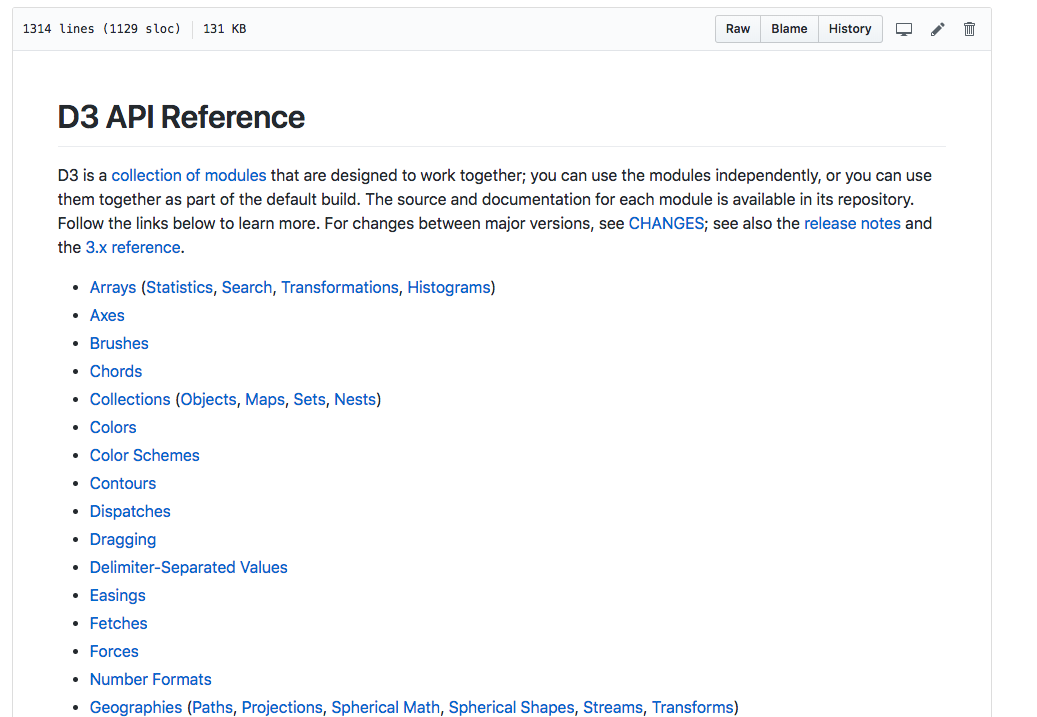Open the Contours link
The width and height of the screenshot is (1037, 717).
pos(123,484)
